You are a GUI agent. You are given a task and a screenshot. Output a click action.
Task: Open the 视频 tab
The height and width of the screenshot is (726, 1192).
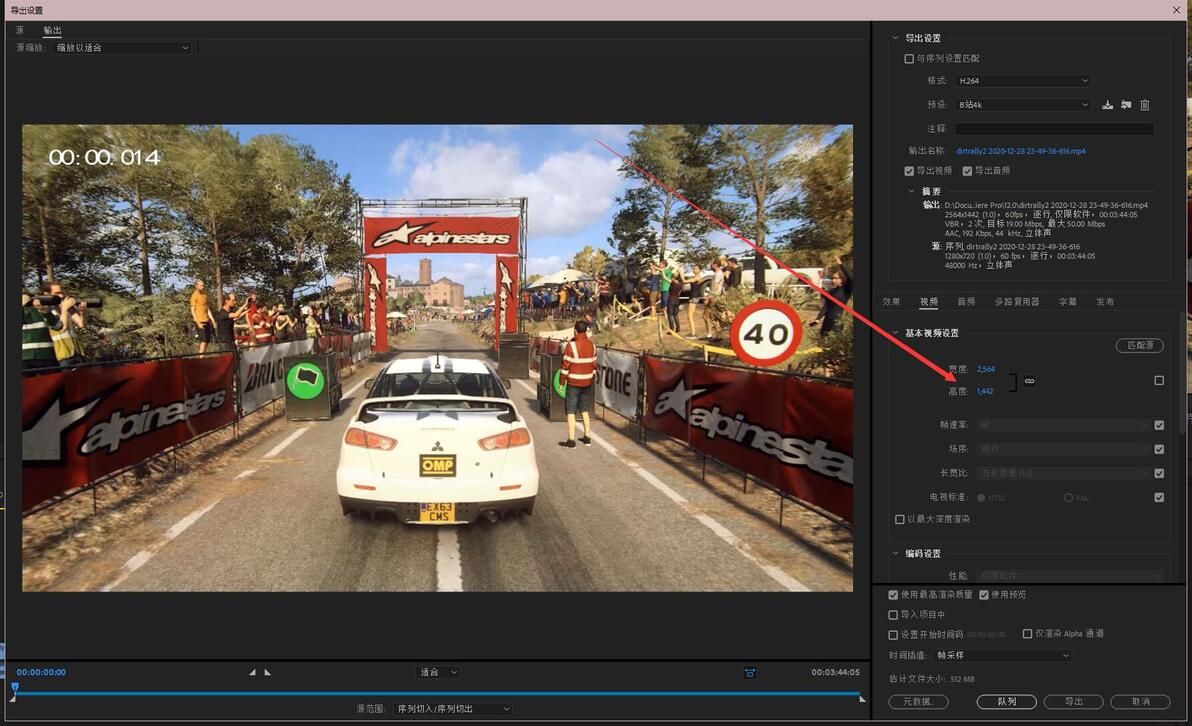click(x=929, y=302)
